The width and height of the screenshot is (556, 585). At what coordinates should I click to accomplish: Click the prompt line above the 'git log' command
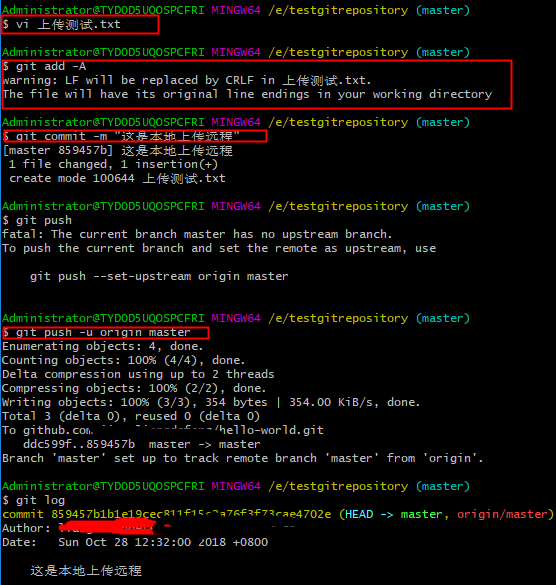(x=236, y=486)
